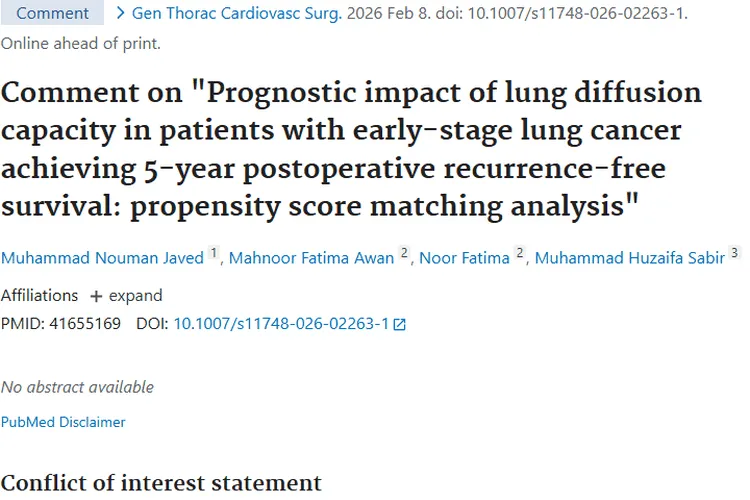
Task: Click the plus icon beside "expand"
Action: tap(96, 296)
